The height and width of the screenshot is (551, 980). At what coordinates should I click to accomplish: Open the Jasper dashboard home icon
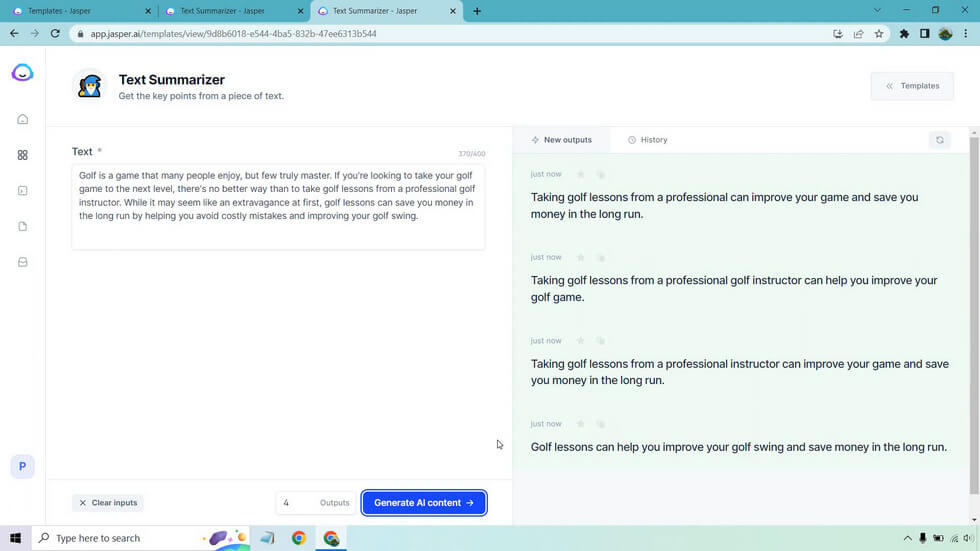pos(22,120)
